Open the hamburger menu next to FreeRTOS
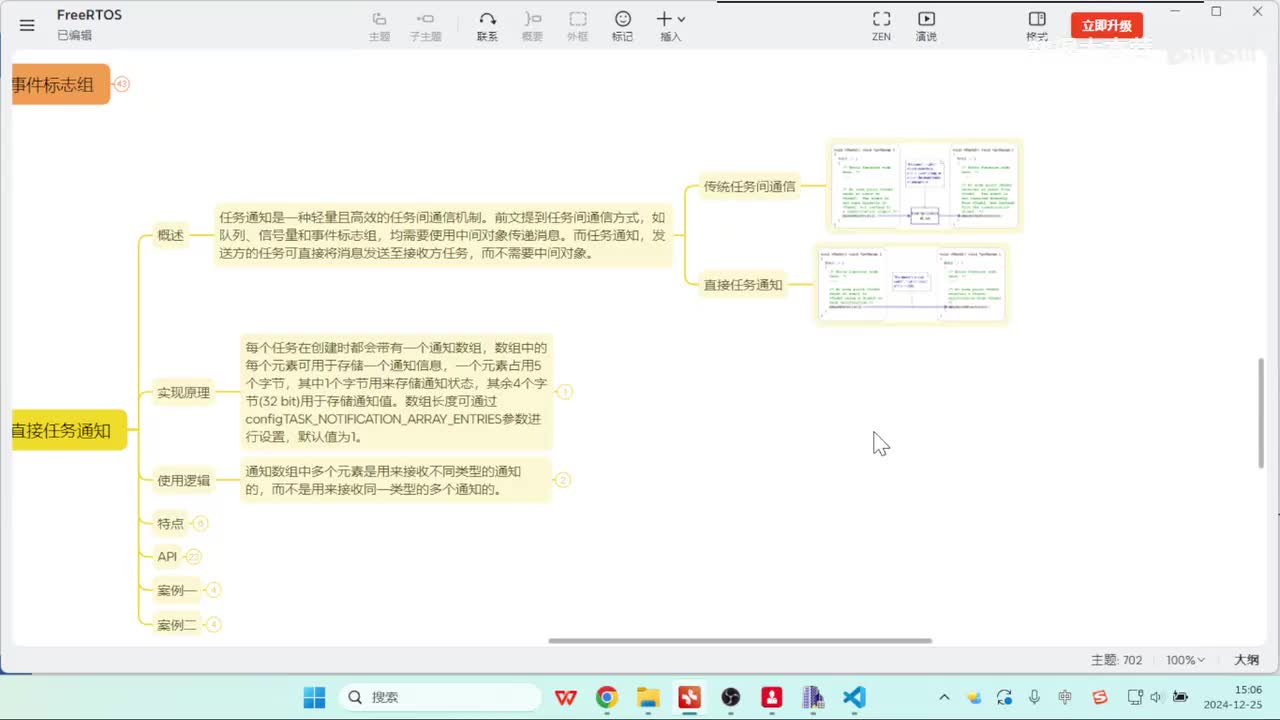The image size is (1280, 720). [27, 25]
